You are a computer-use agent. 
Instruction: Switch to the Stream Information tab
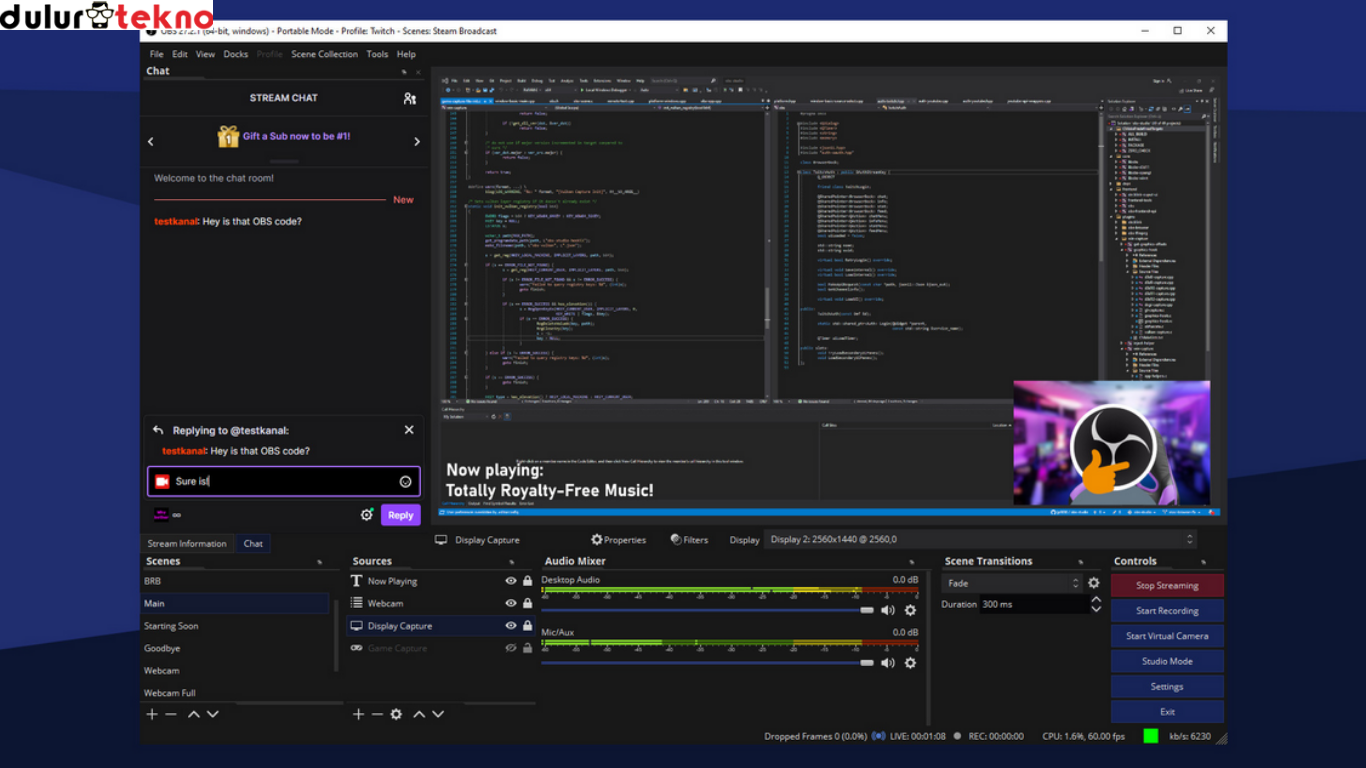[187, 544]
